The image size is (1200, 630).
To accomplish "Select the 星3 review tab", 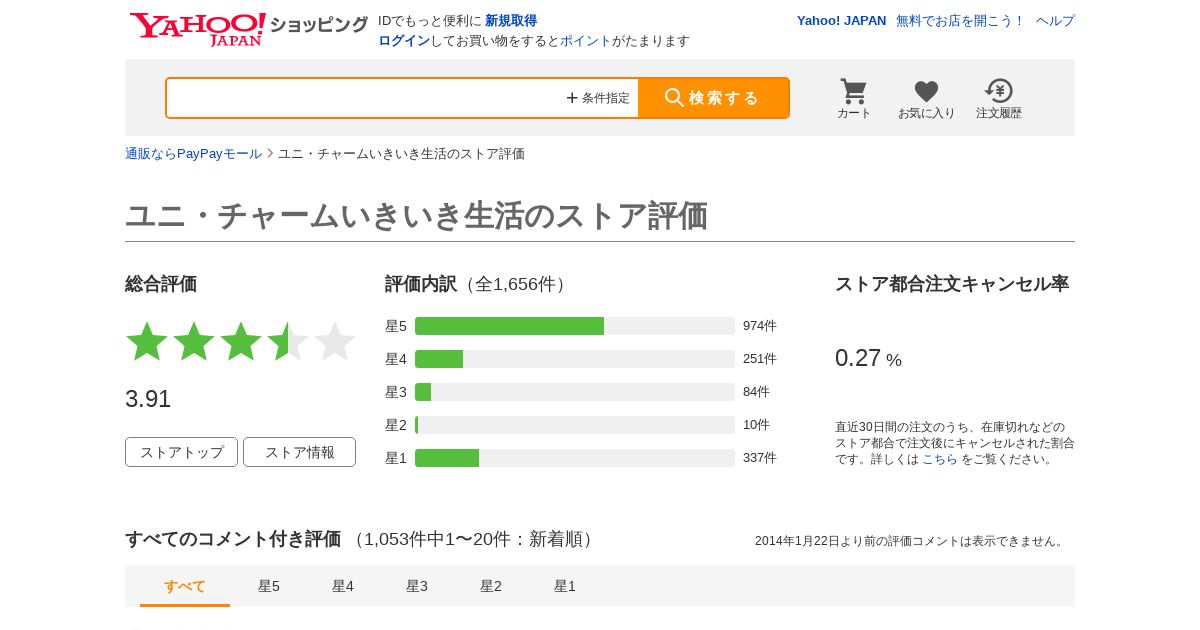I will tap(417, 586).
